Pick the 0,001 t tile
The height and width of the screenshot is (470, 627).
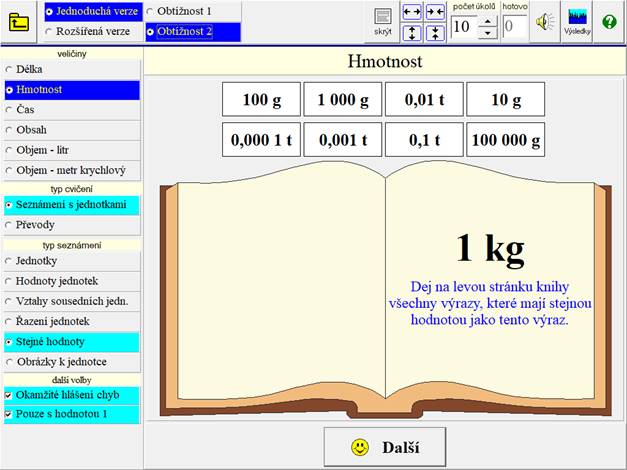point(343,140)
